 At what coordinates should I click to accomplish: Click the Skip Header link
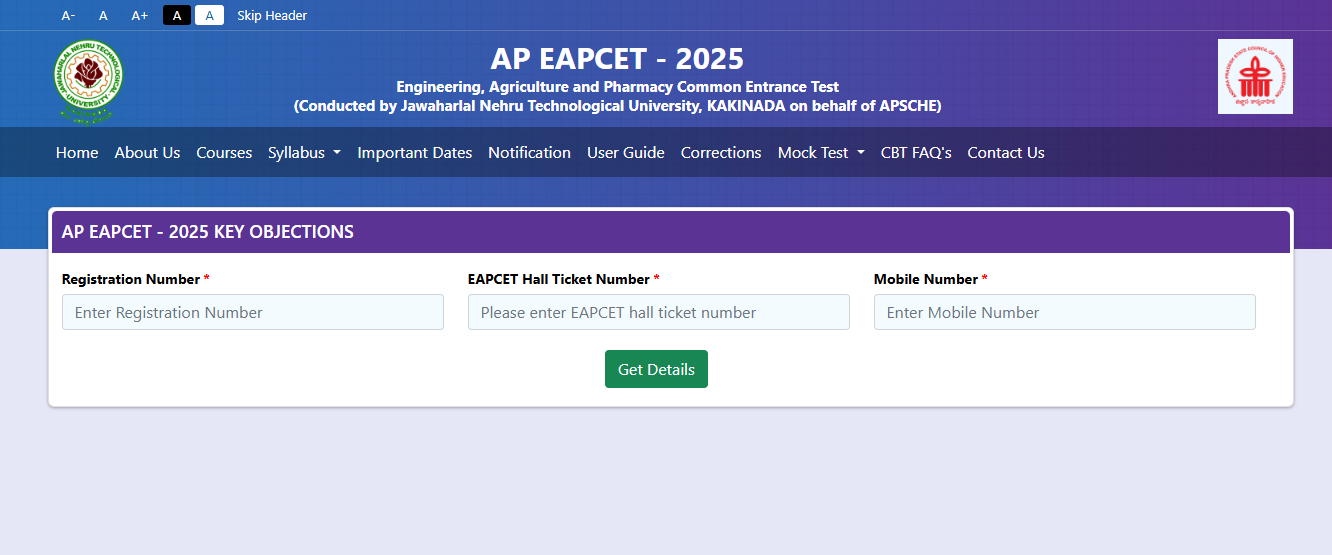(x=272, y=16)
